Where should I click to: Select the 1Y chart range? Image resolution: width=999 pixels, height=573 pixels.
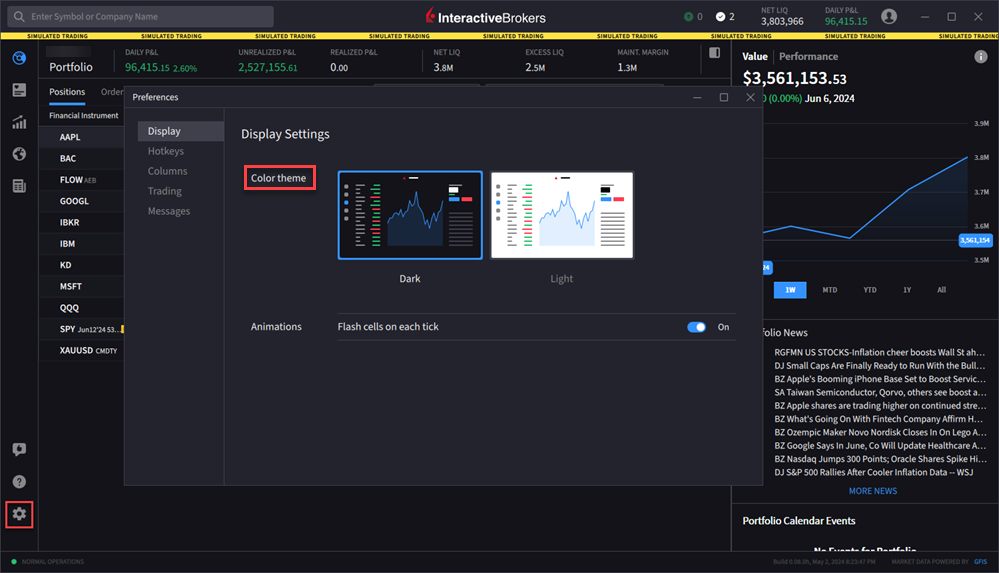coord(907,290)
